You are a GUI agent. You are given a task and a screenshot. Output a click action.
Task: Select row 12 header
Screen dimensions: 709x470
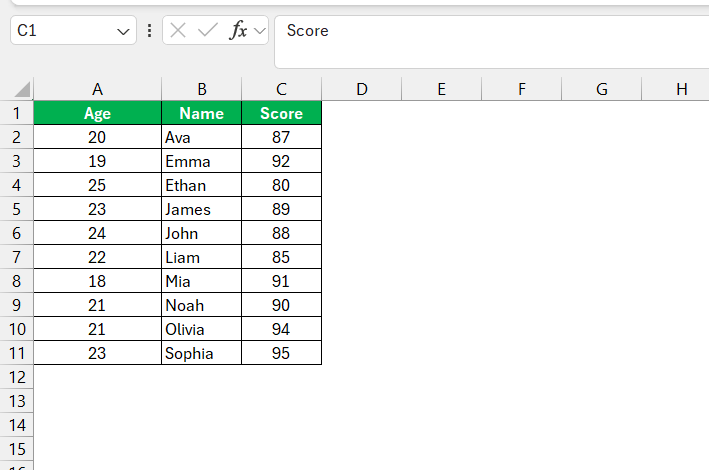17,377
